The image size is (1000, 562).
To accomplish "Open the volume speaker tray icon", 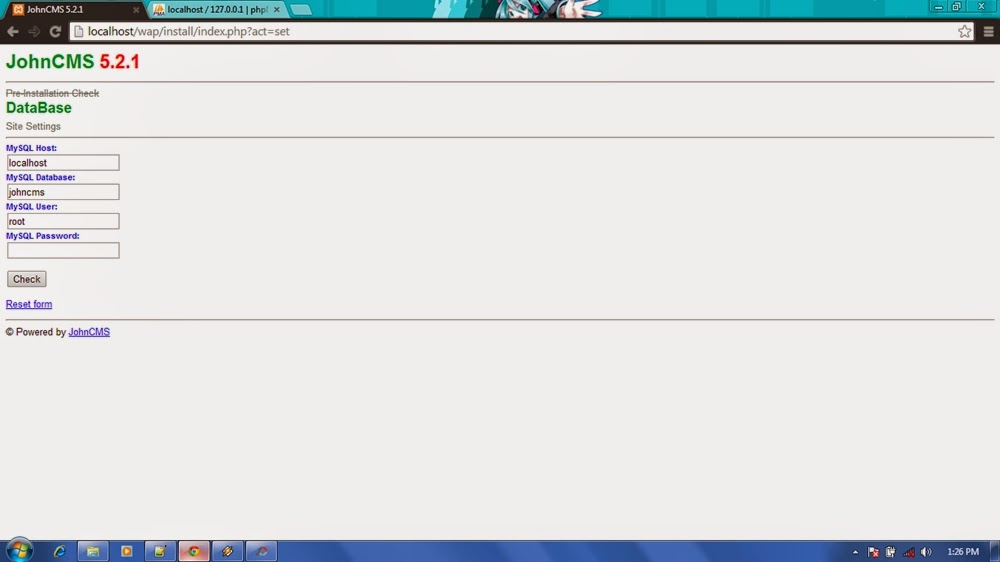I will 926,552.
